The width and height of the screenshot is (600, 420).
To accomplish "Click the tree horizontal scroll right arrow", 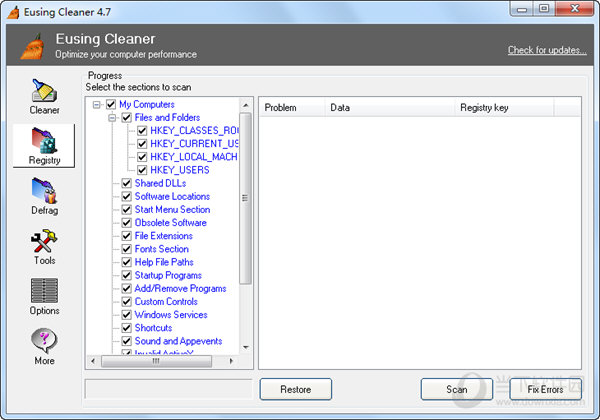I will [231, 361].
